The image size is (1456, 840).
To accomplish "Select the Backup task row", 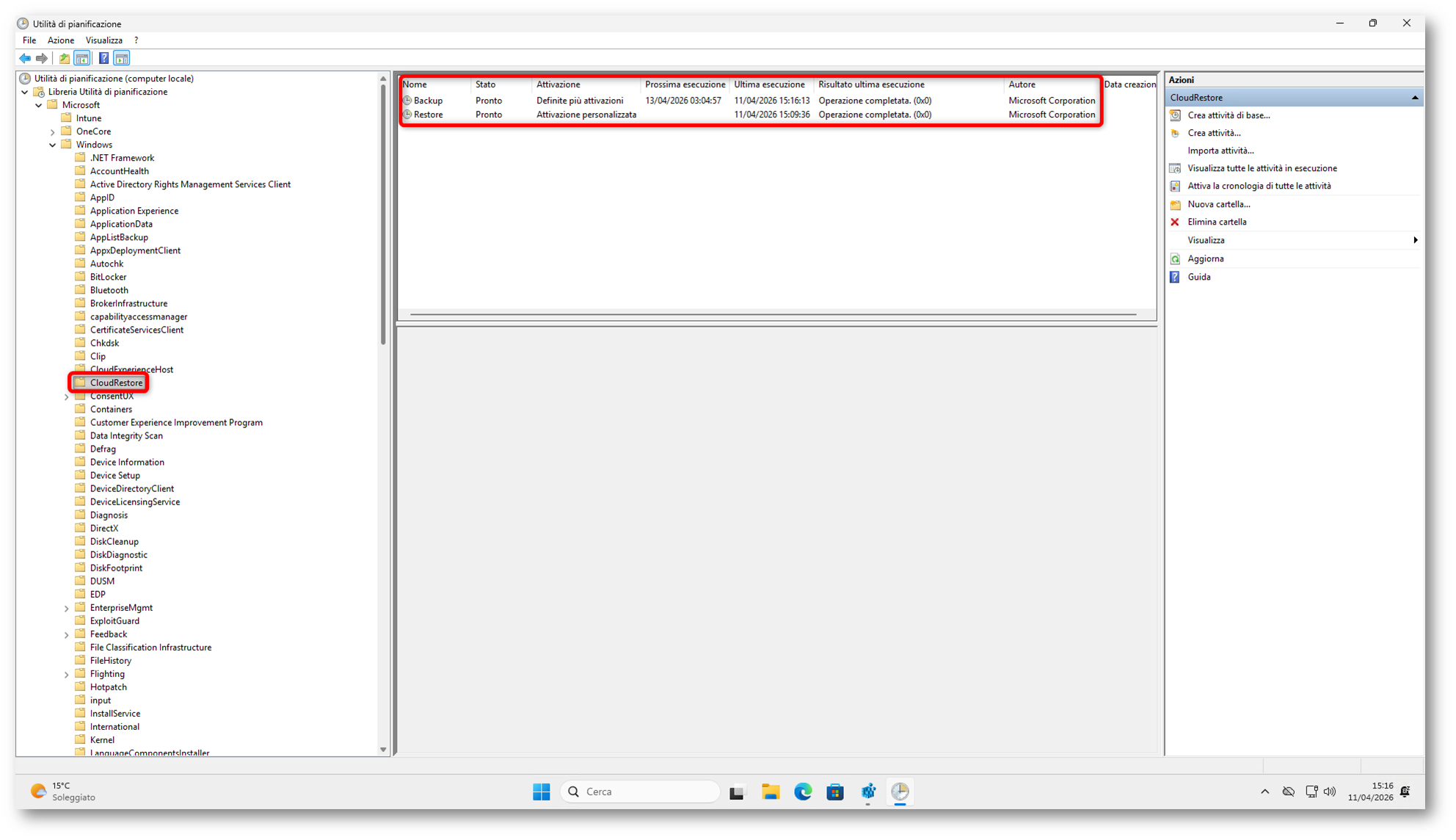I will [428, 101].
